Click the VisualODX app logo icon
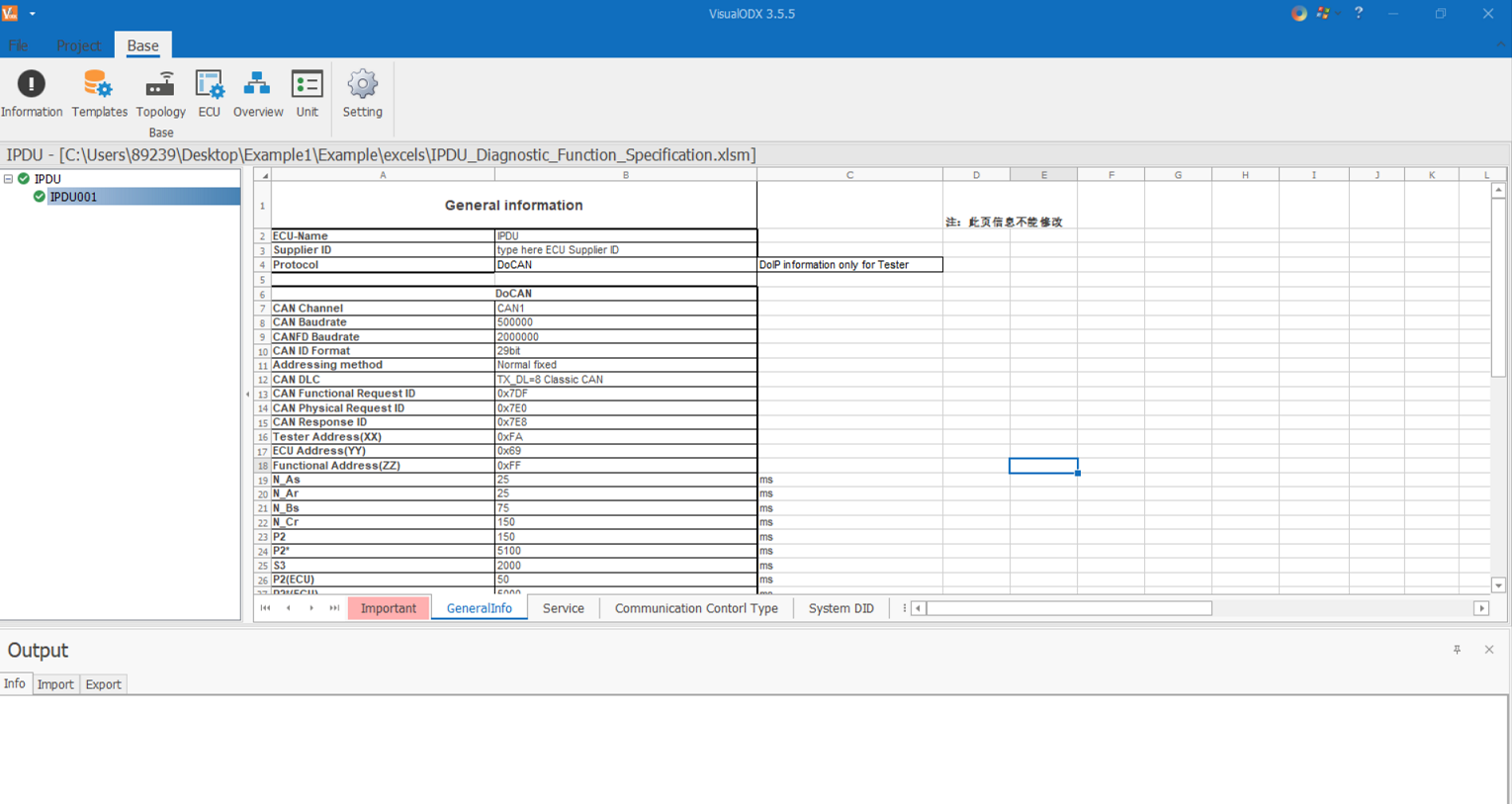 point(10,13)
